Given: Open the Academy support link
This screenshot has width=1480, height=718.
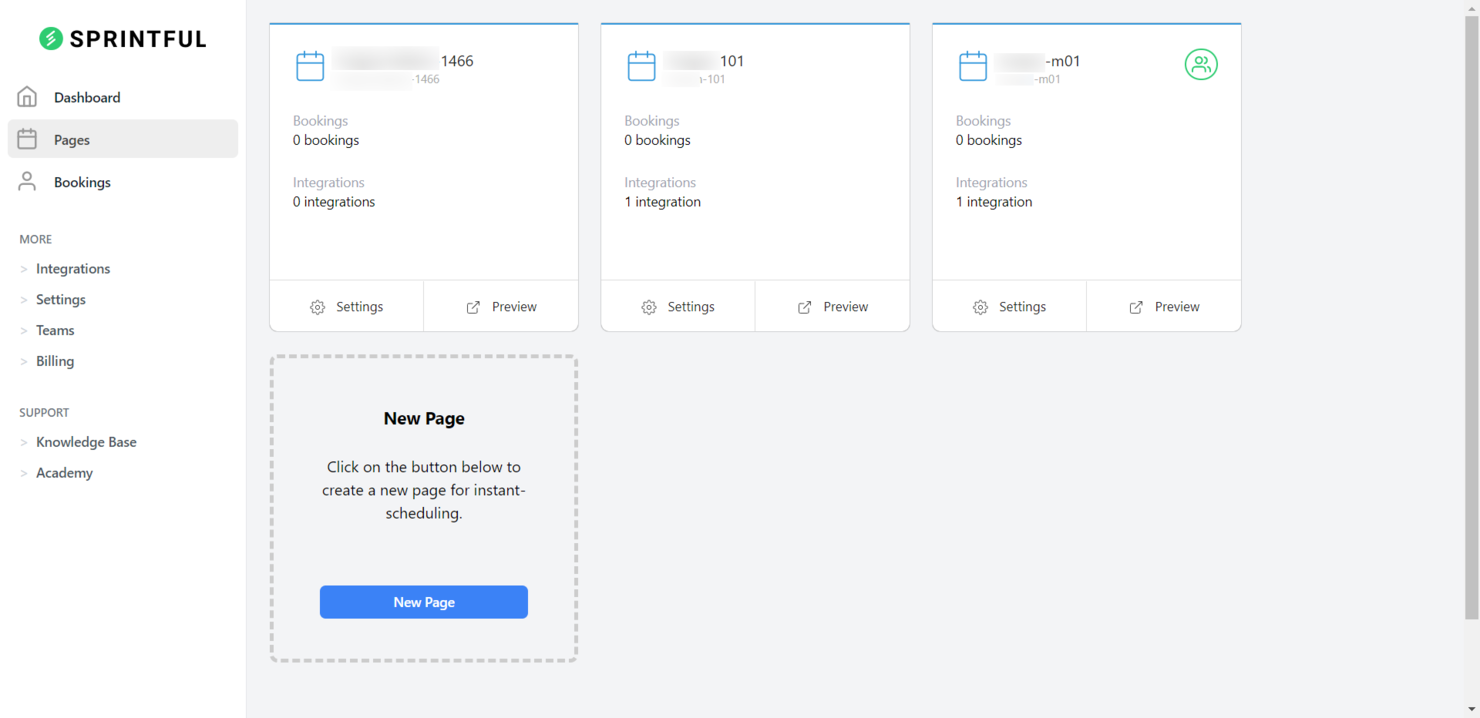Looking at the screenshot, I should pyautogui.click(x=64, y=472).
